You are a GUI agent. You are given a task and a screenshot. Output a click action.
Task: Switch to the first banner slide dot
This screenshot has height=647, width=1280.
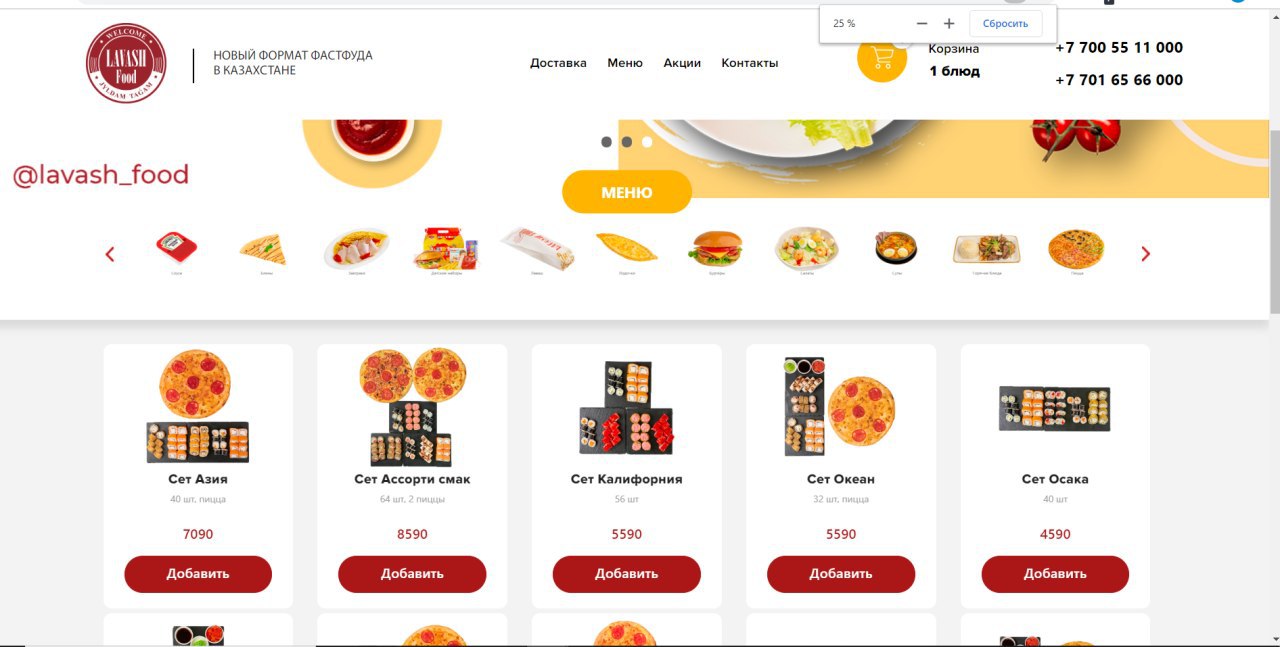pos(606,142)
